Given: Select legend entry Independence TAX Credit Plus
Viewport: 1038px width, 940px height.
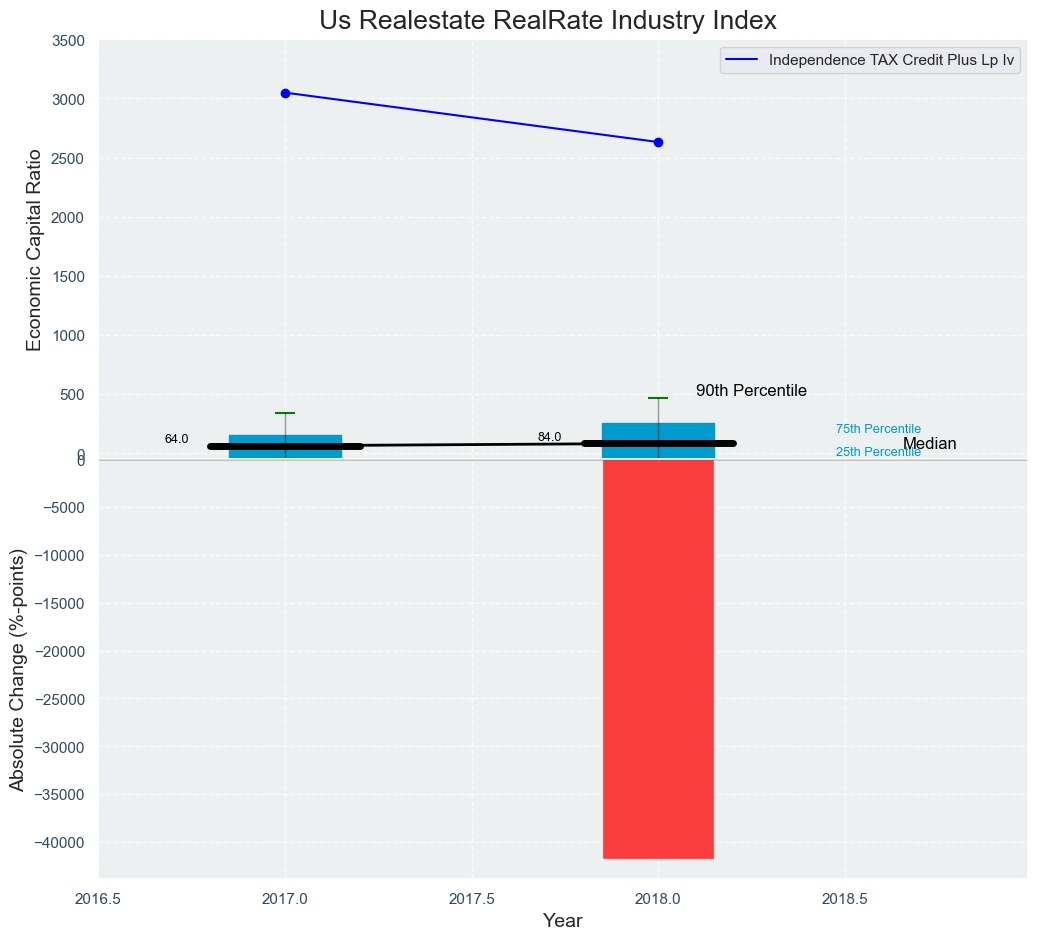Looking at the screenshot, I should pos(891,60).
